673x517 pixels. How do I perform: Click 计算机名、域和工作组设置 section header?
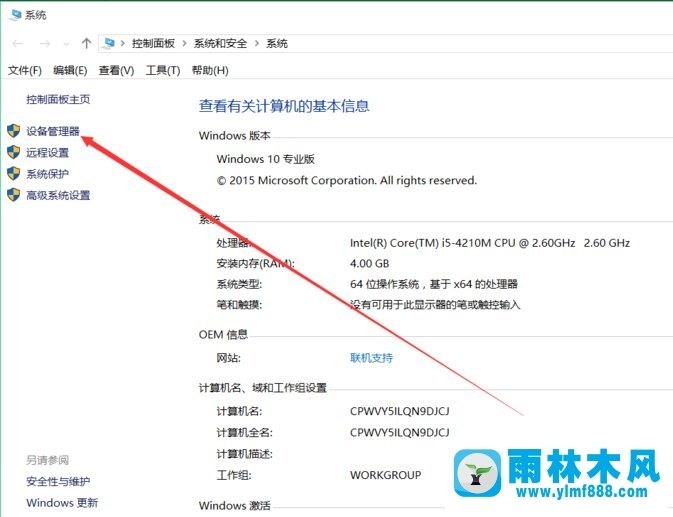pyautogui.click(x=263, y=388)
